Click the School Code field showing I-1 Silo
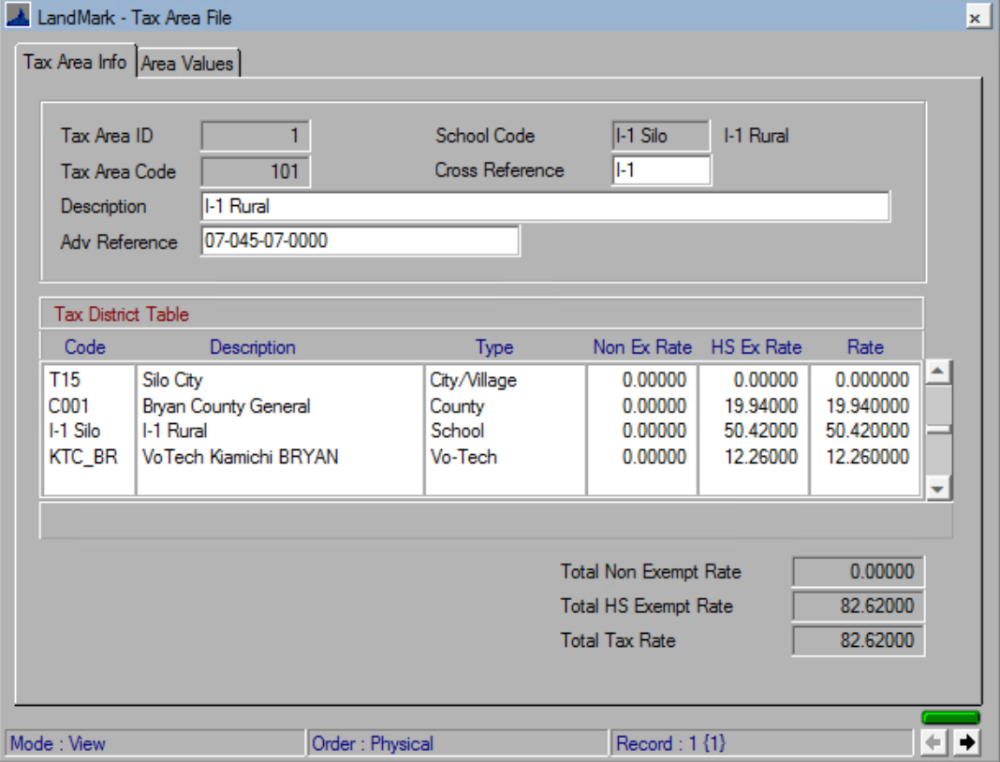The width and height of the screenshot is (1000, 762). 661,135
